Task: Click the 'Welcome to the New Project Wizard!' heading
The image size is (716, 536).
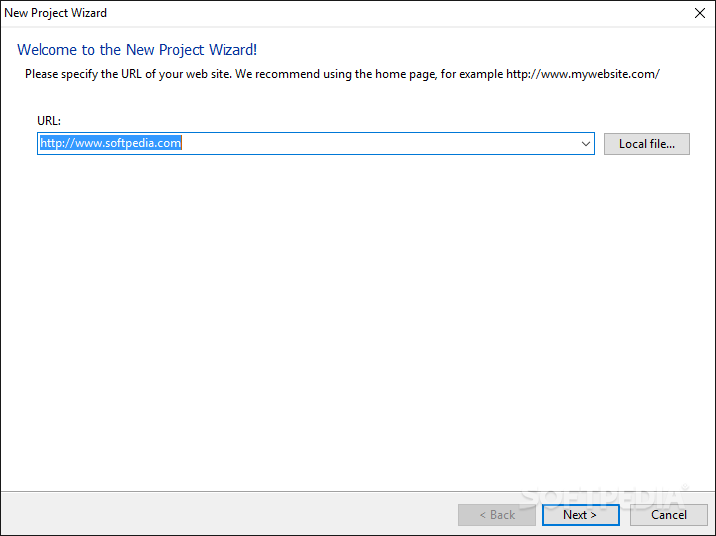Action: (x=137, y=50)
